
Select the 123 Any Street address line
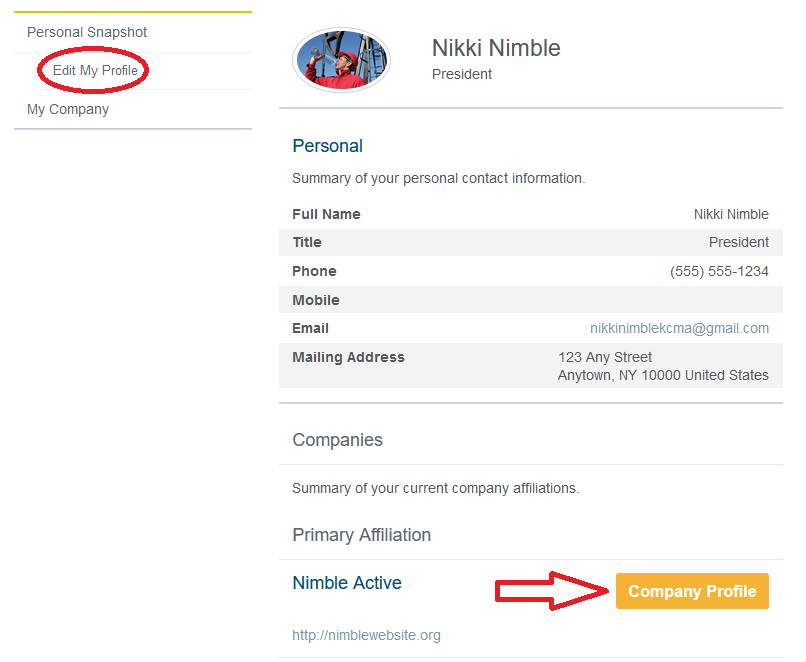tap(605, 357)
